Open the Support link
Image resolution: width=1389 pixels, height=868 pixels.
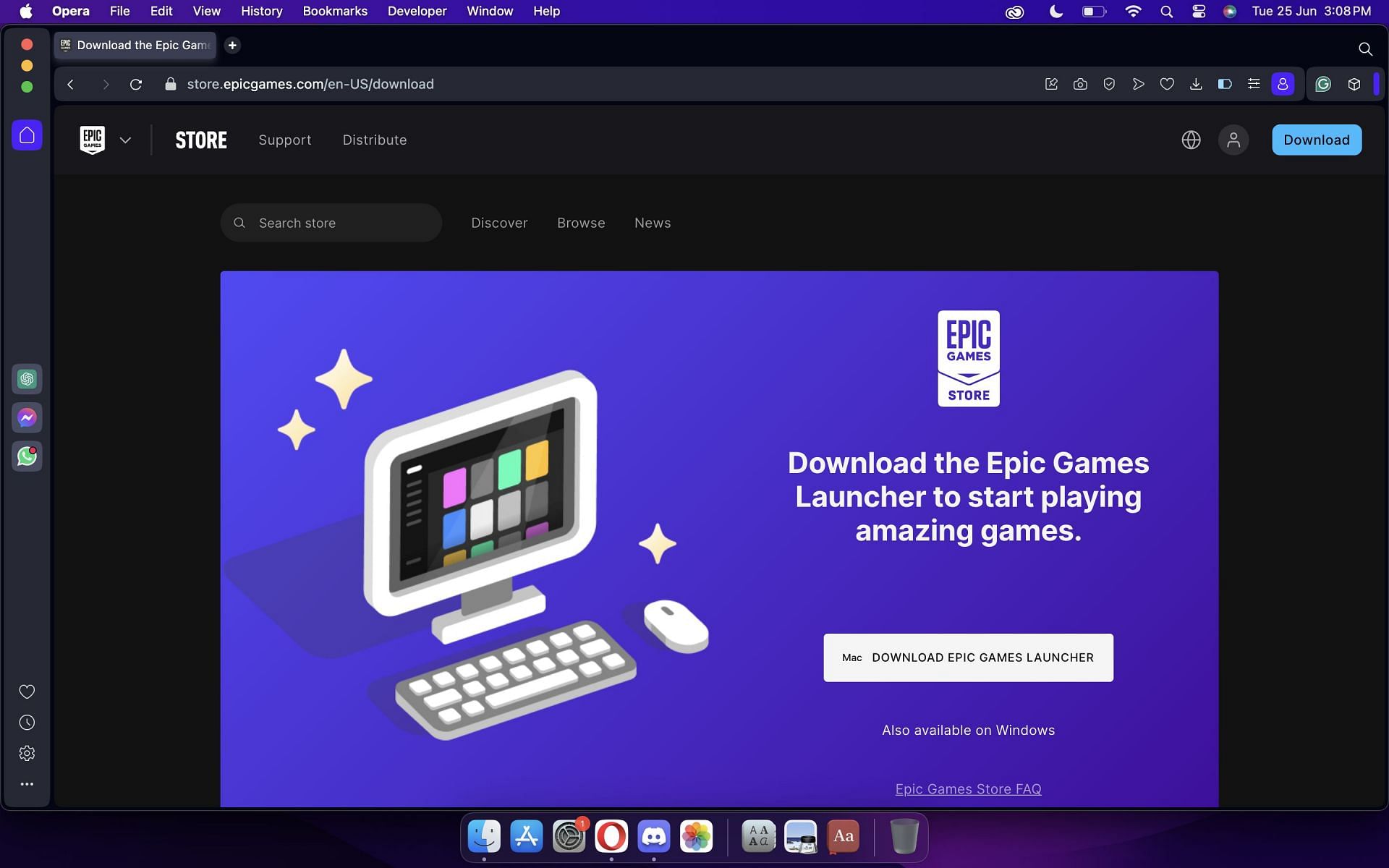(285, 140)
